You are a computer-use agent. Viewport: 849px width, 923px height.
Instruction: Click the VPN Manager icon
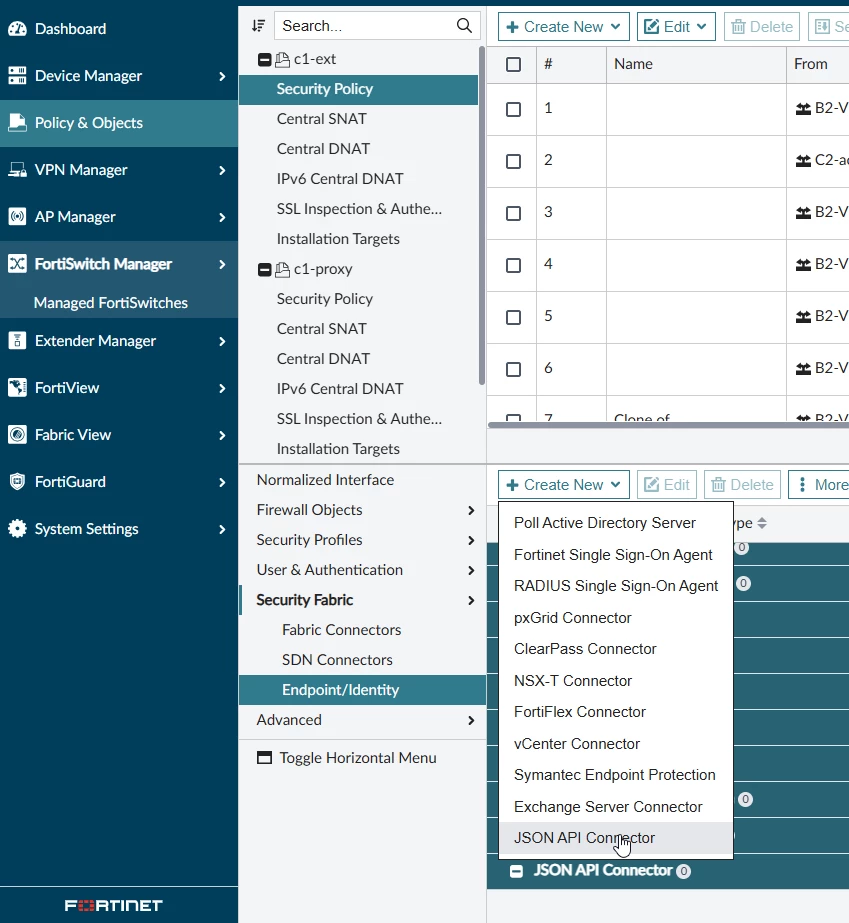coord(17,170)
